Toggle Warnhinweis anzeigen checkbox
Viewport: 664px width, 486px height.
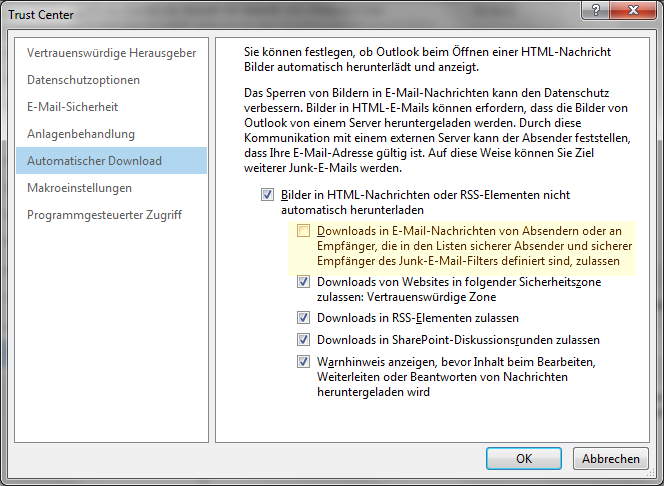click(303, 362)
